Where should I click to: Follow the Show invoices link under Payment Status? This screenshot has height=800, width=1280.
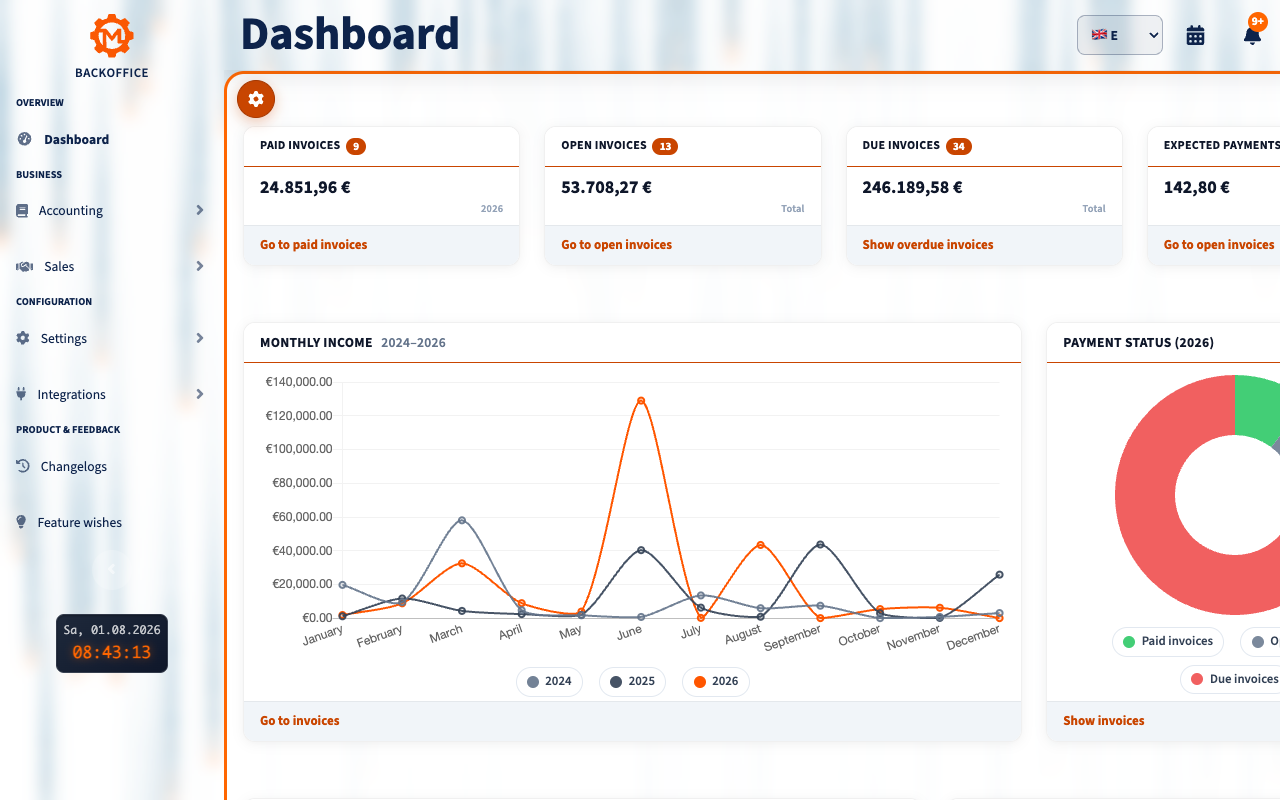click(1104, 721)
